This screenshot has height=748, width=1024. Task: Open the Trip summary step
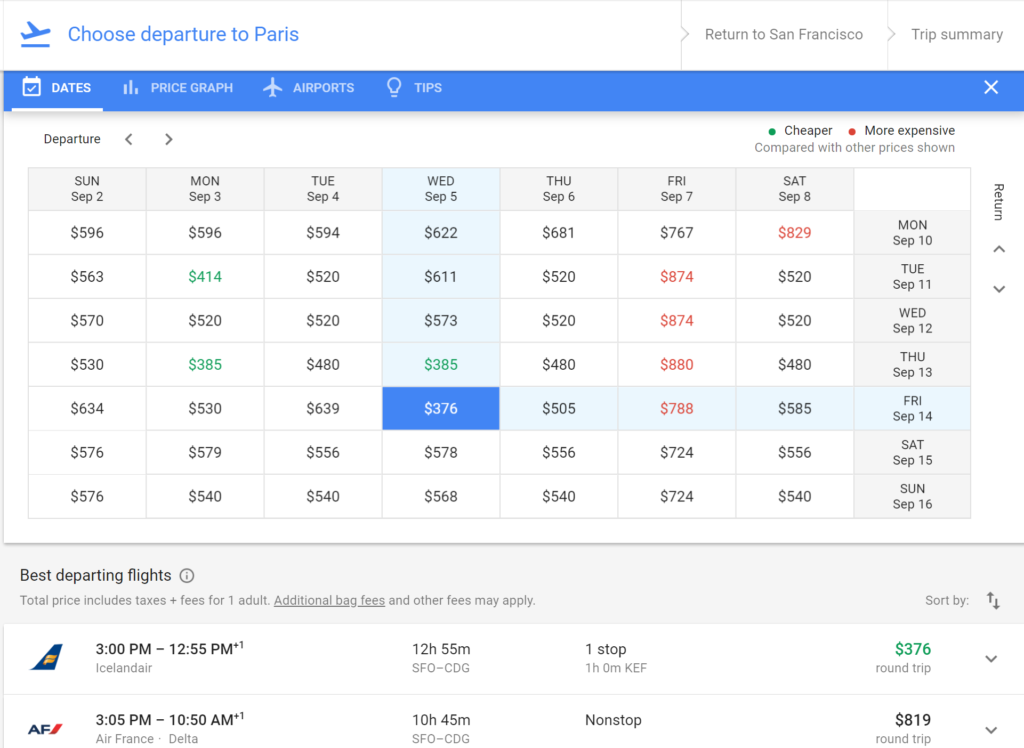tap(956, 33)
